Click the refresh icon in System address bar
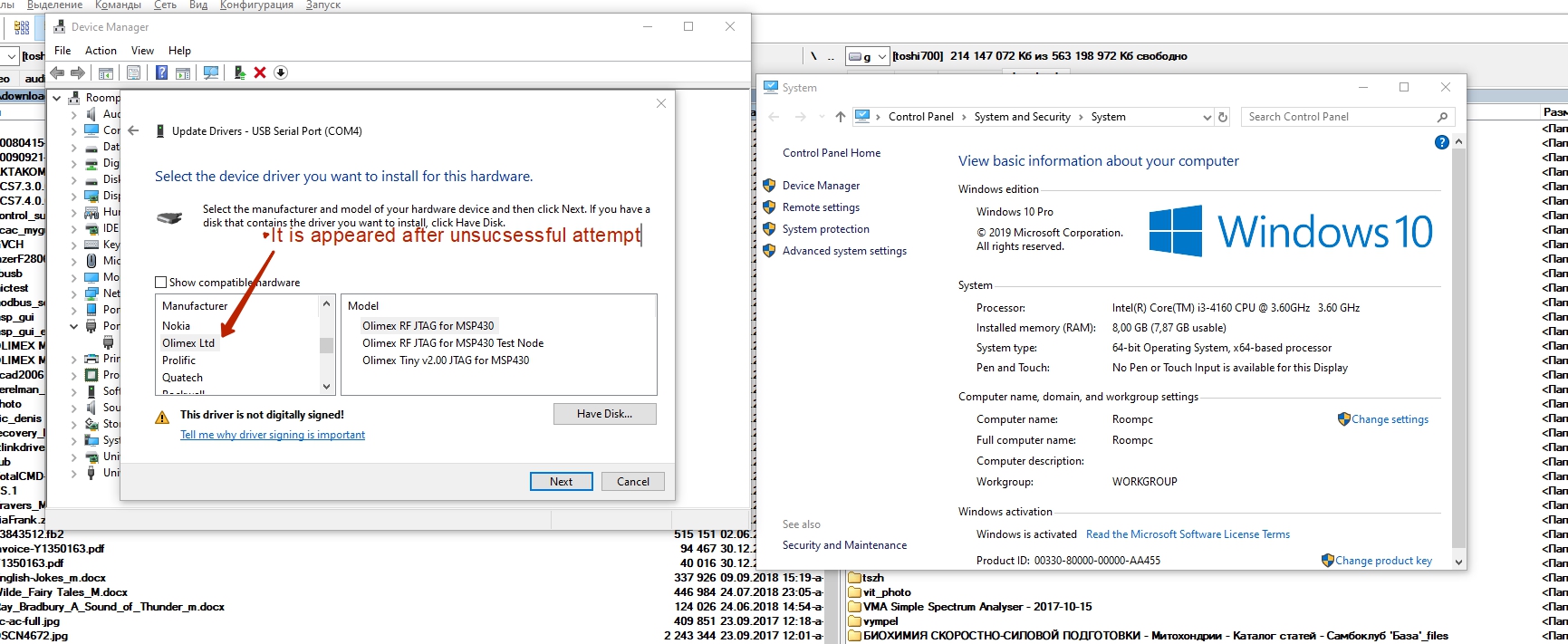This screenshot has height=644, width=1568. coord(1223,117)
